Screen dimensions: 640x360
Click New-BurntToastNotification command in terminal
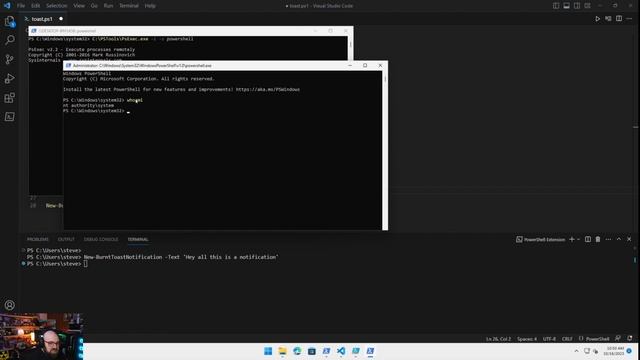point(181,257)
